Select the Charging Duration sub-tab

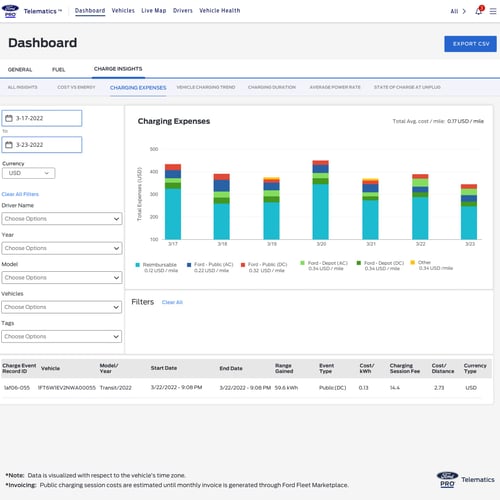(x=272, y=87)
